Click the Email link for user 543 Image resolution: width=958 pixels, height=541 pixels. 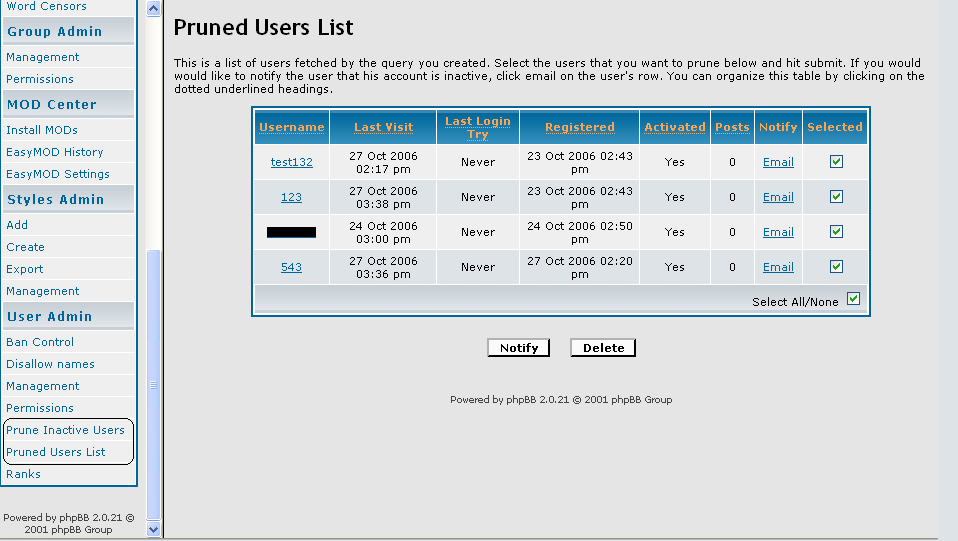[x=778, y=267]
